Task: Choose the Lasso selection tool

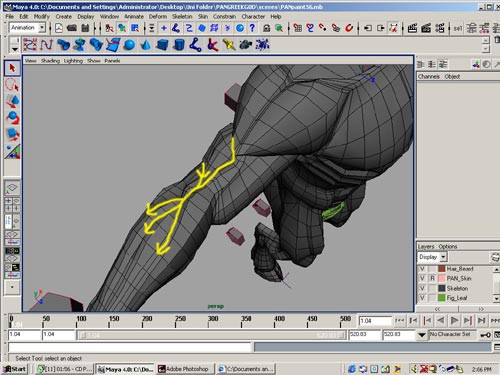Action: [12, 85]
